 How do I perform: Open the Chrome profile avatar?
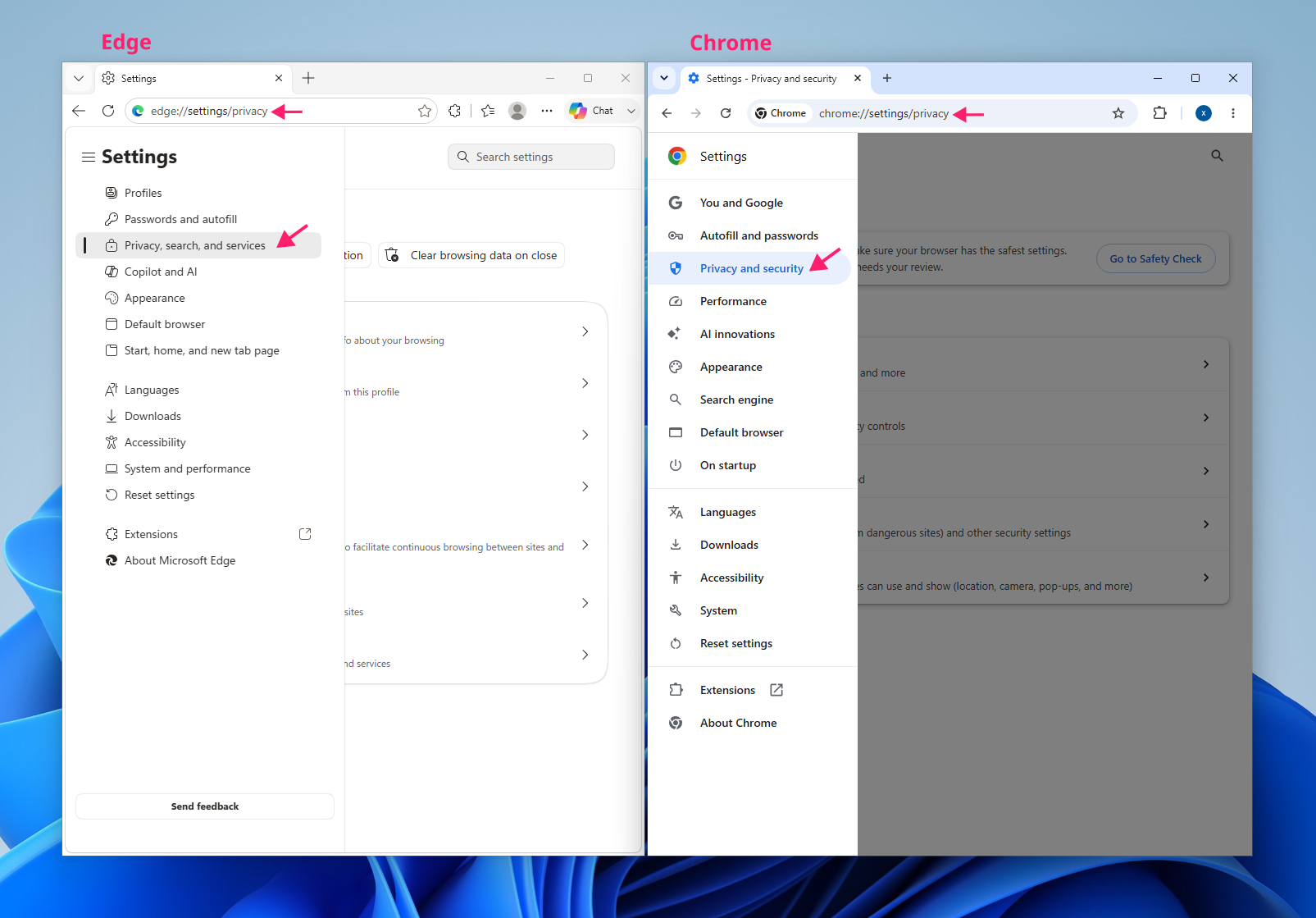1204,113
